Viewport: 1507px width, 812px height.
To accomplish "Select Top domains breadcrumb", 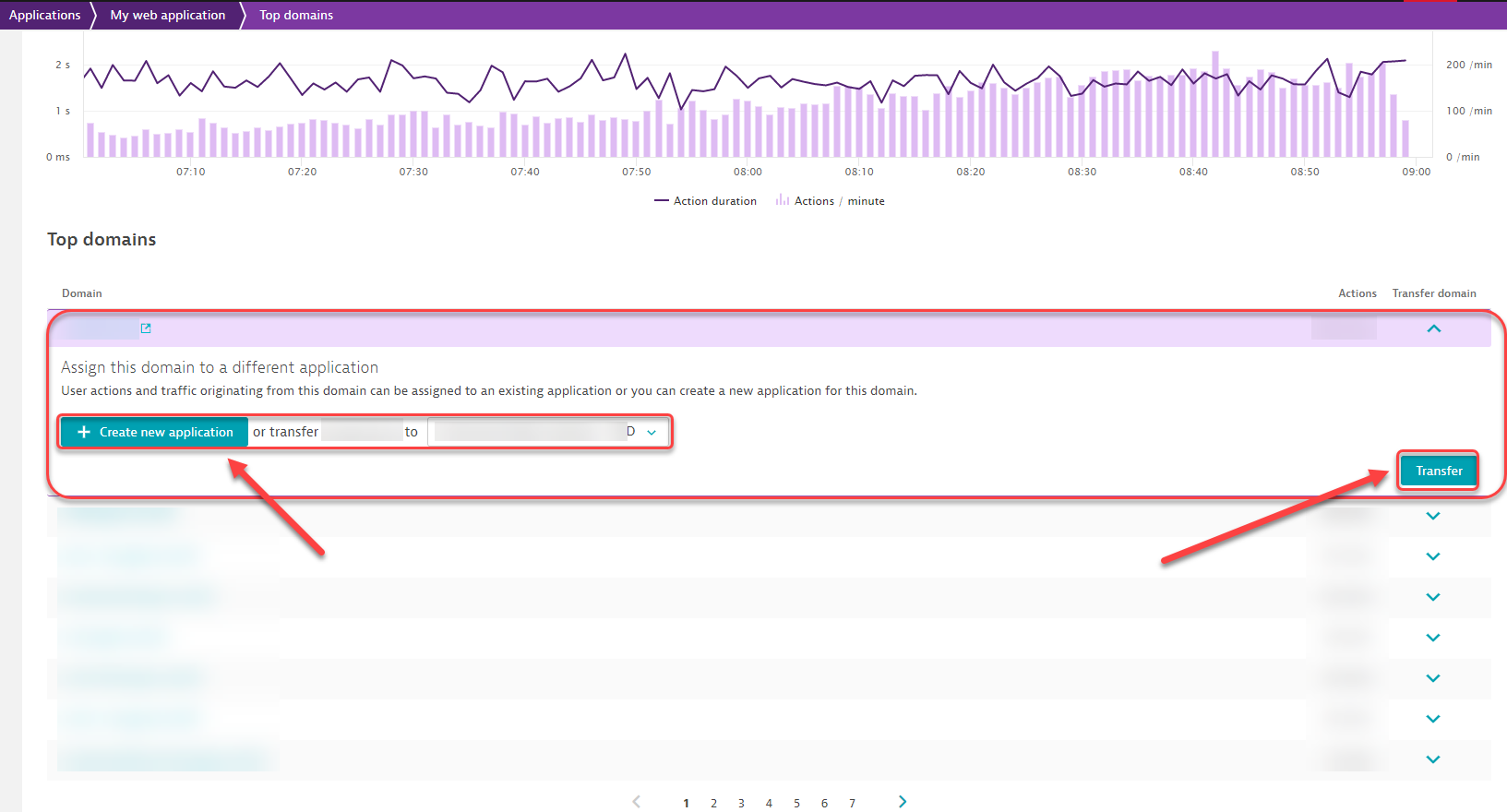I will 295,15.
